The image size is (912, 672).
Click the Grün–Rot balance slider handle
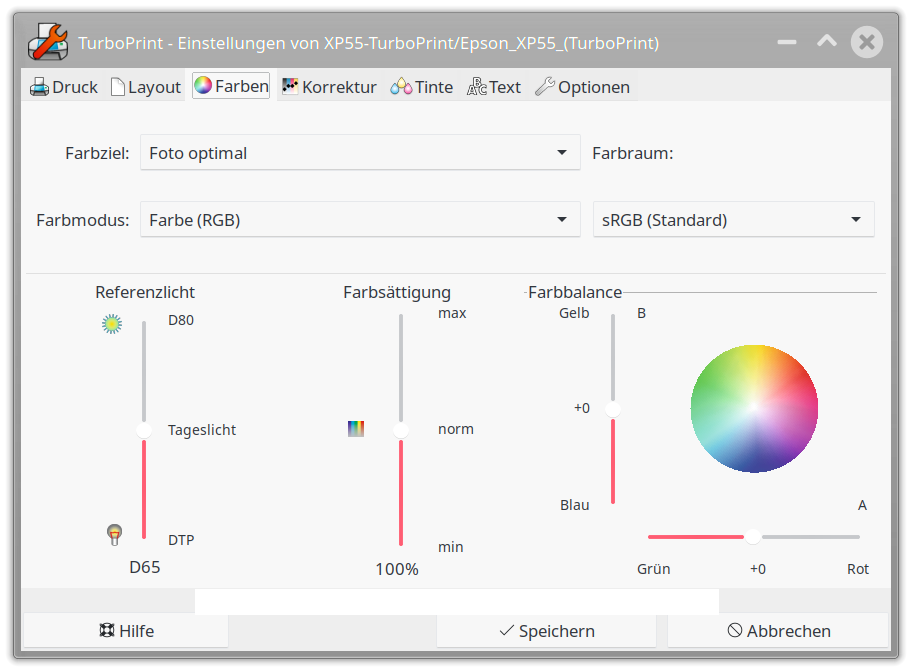(753, 537)
